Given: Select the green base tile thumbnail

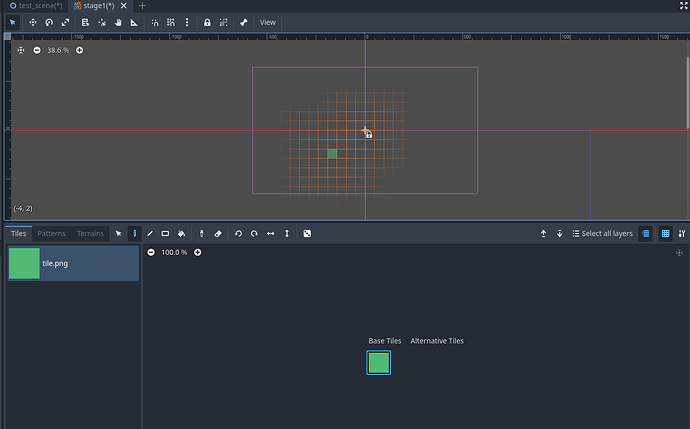Looking at the screenshot, I should [378, 363].
